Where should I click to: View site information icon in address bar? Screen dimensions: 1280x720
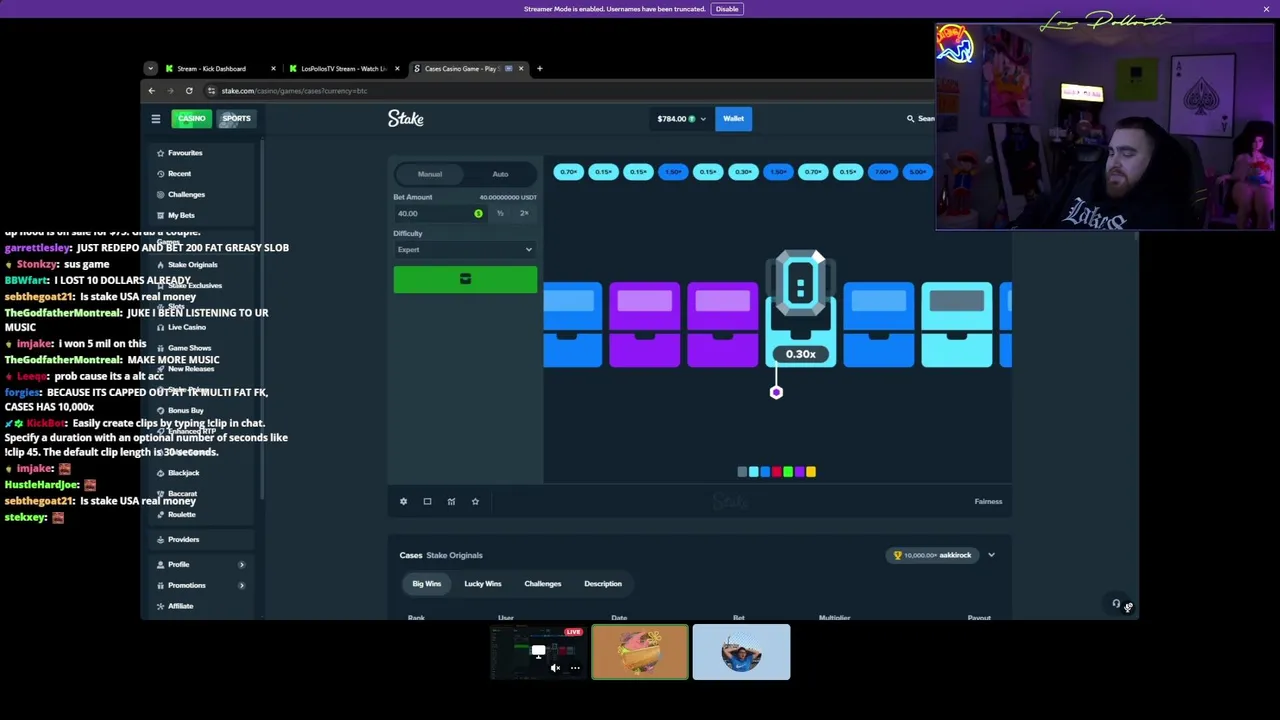(211, 91)
